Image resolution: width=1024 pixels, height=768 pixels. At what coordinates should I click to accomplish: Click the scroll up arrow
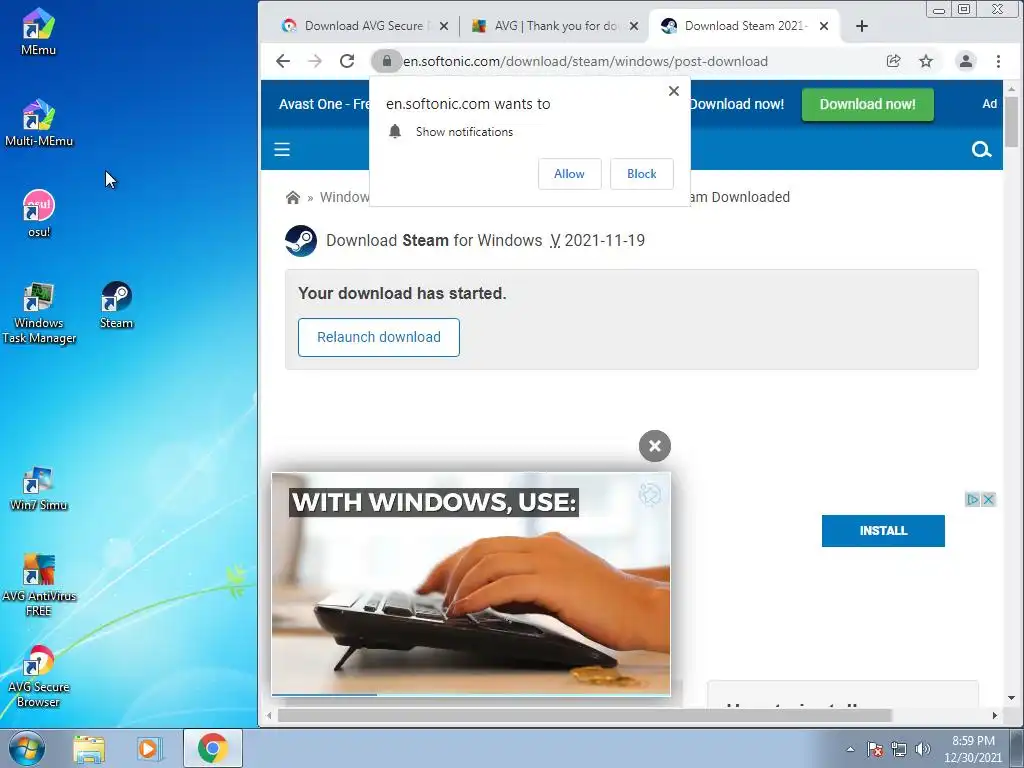[1011, 88]
